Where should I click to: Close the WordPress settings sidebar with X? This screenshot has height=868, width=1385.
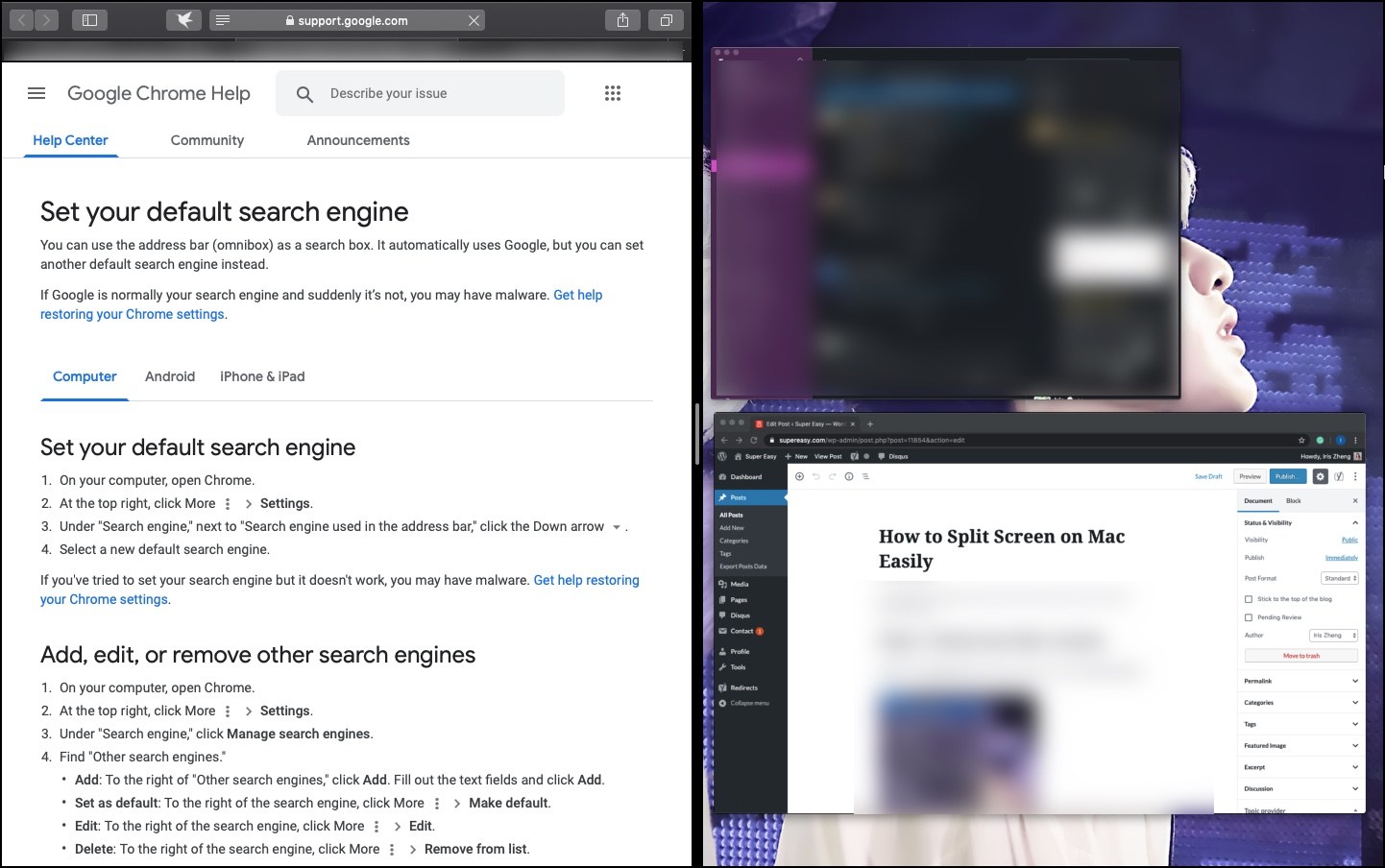(x=1355, y=500)
